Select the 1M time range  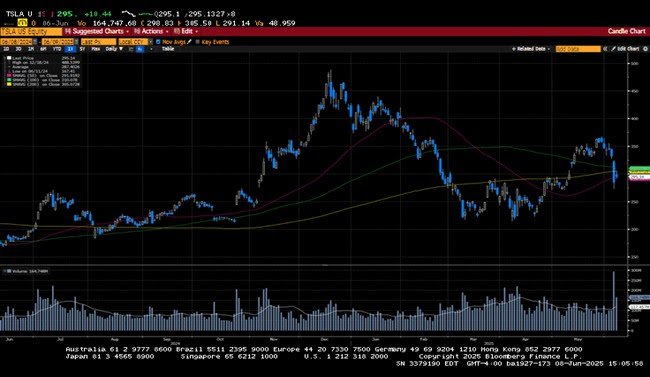click(31, 49)
